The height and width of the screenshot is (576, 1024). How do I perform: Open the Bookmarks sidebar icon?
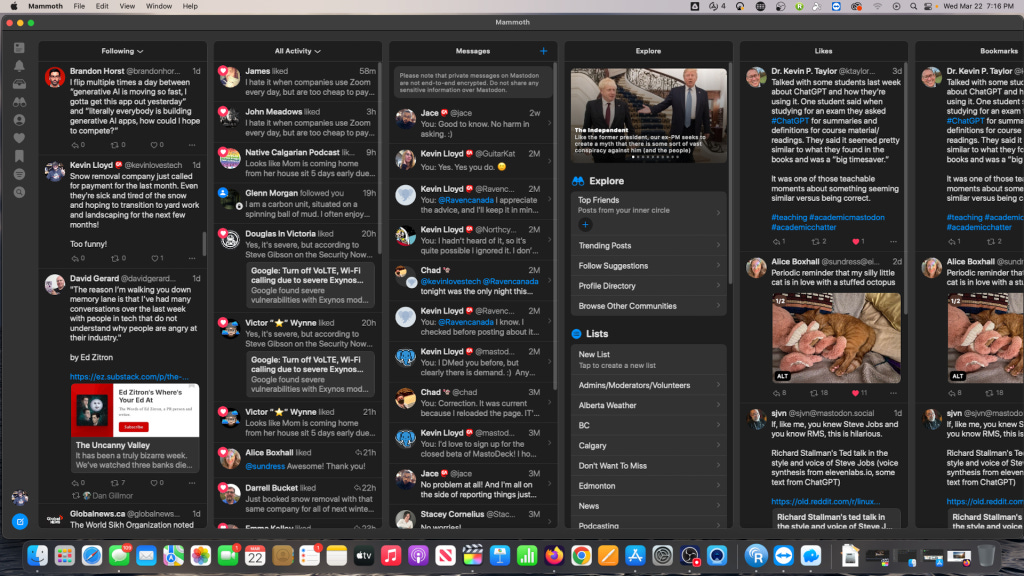19,156
